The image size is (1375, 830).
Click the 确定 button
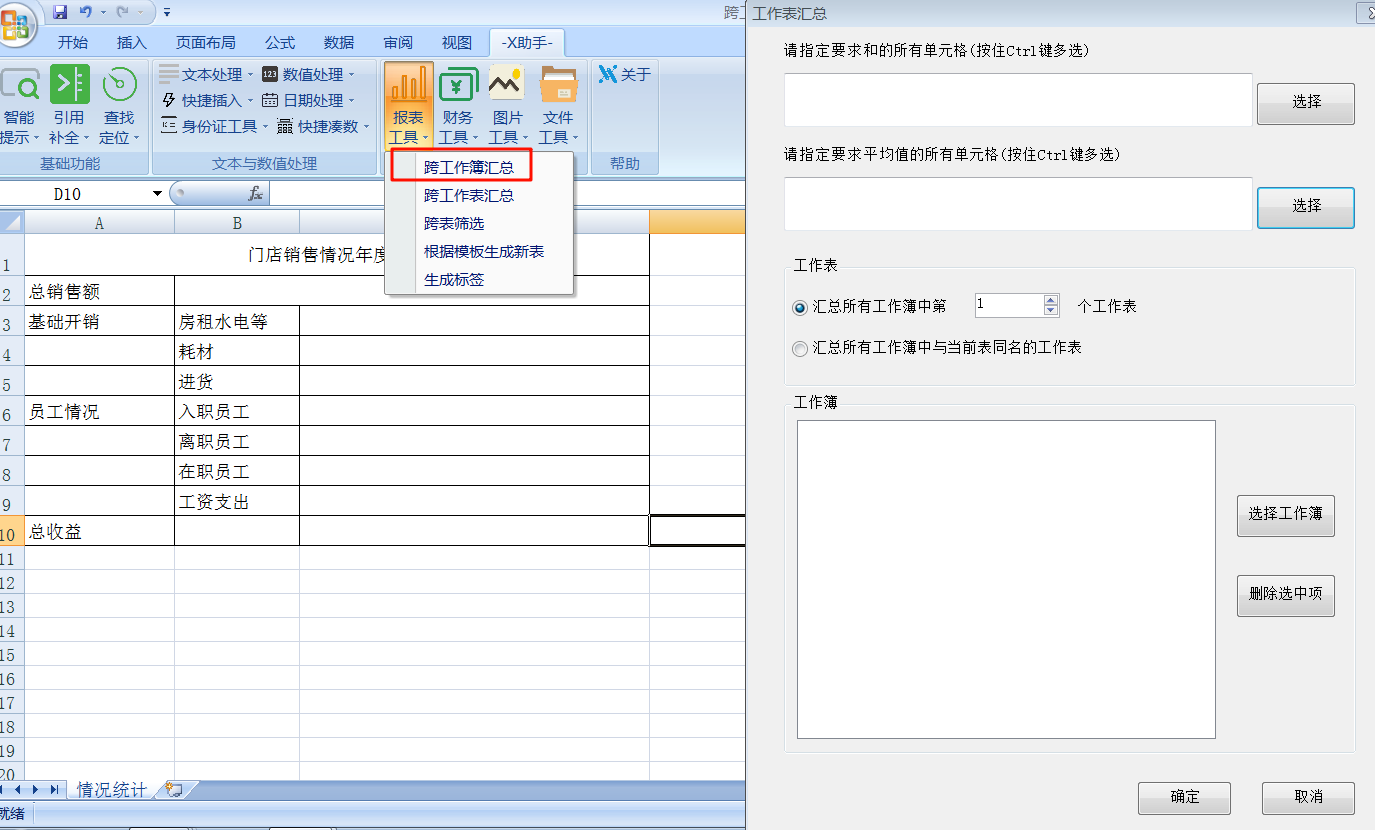tap(1184, 797)
